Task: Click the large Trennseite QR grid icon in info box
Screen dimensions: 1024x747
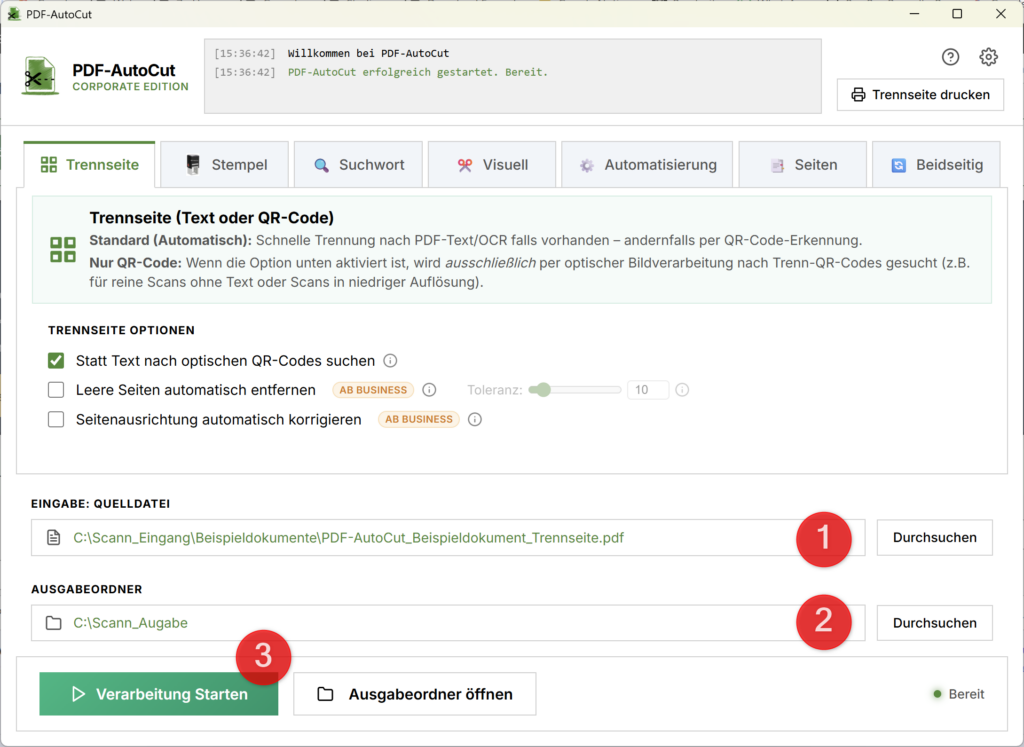Action: pos(63,249)
